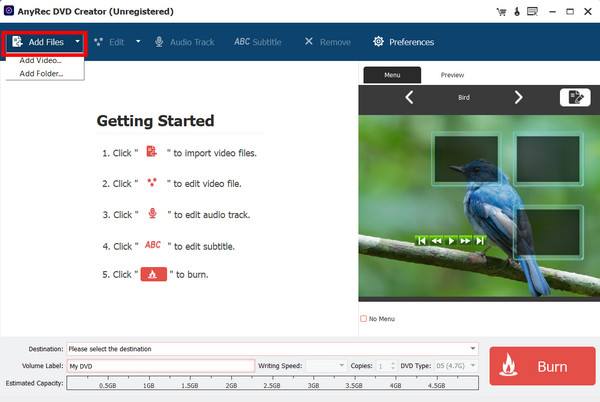Image resolution: width=600 pixels, height=402 pixels.
Task: Open the ABC Subtitle tool
Action: [258, 42]
